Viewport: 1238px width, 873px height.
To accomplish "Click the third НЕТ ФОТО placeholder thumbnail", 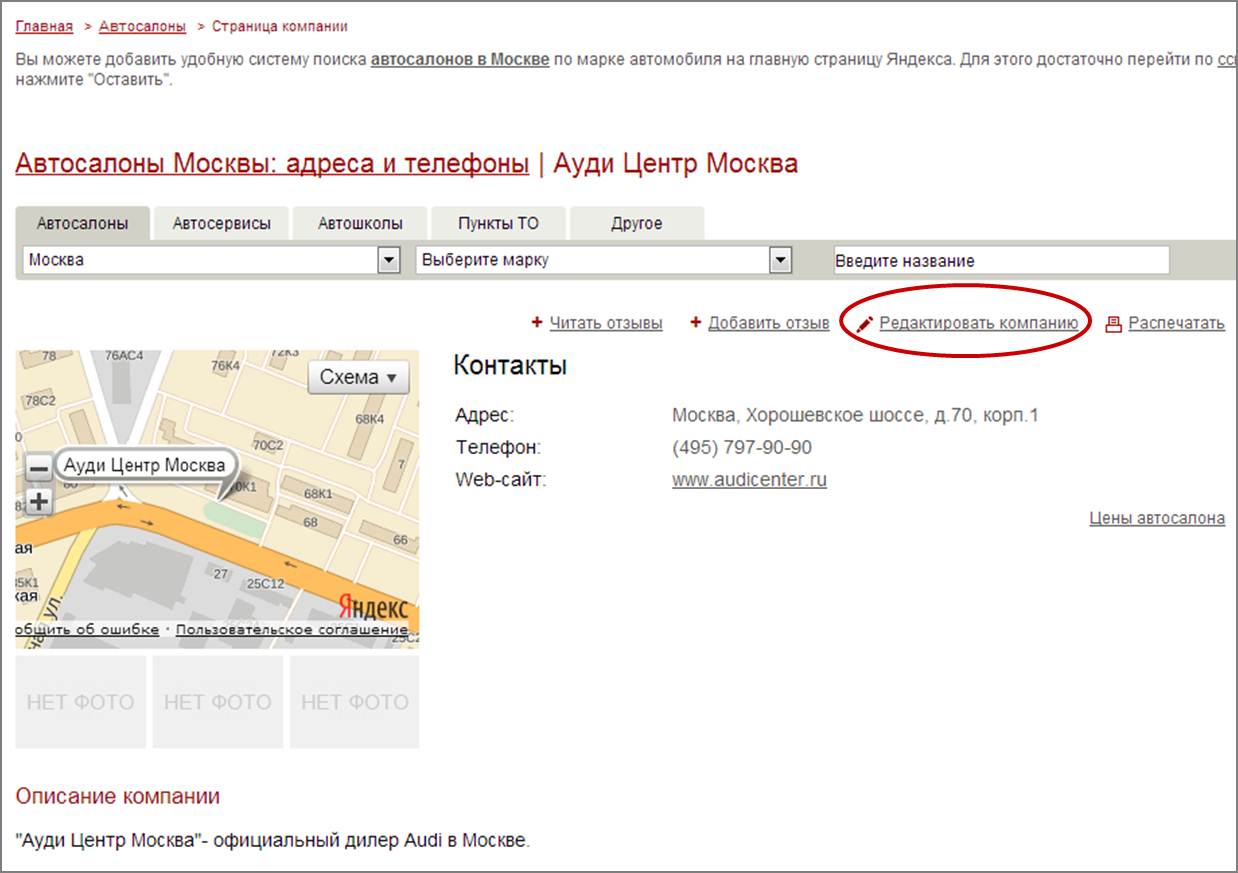I will [x=355, y=702].
